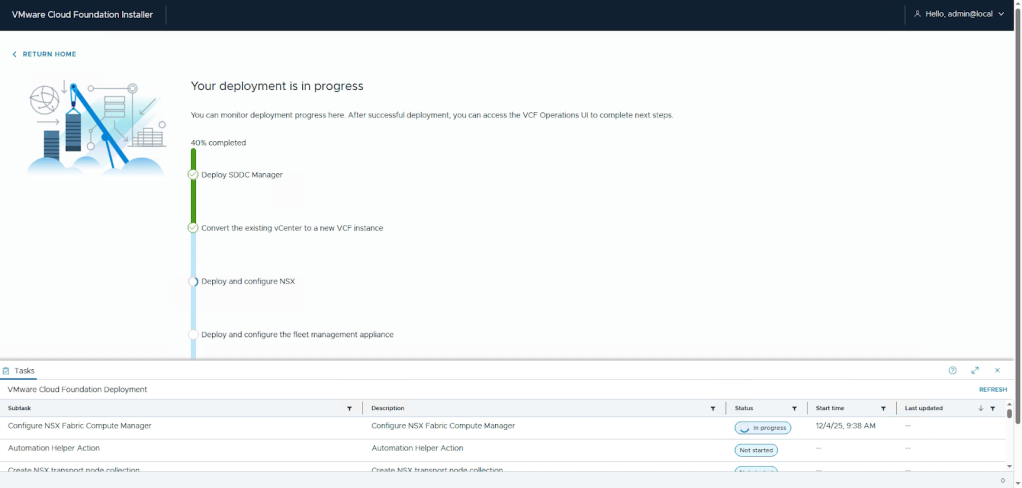Image resolution: width=1022 pixels, height=488 pixels.
Task: Click the fleet management appliance step circle
Action: pos(193,334)
